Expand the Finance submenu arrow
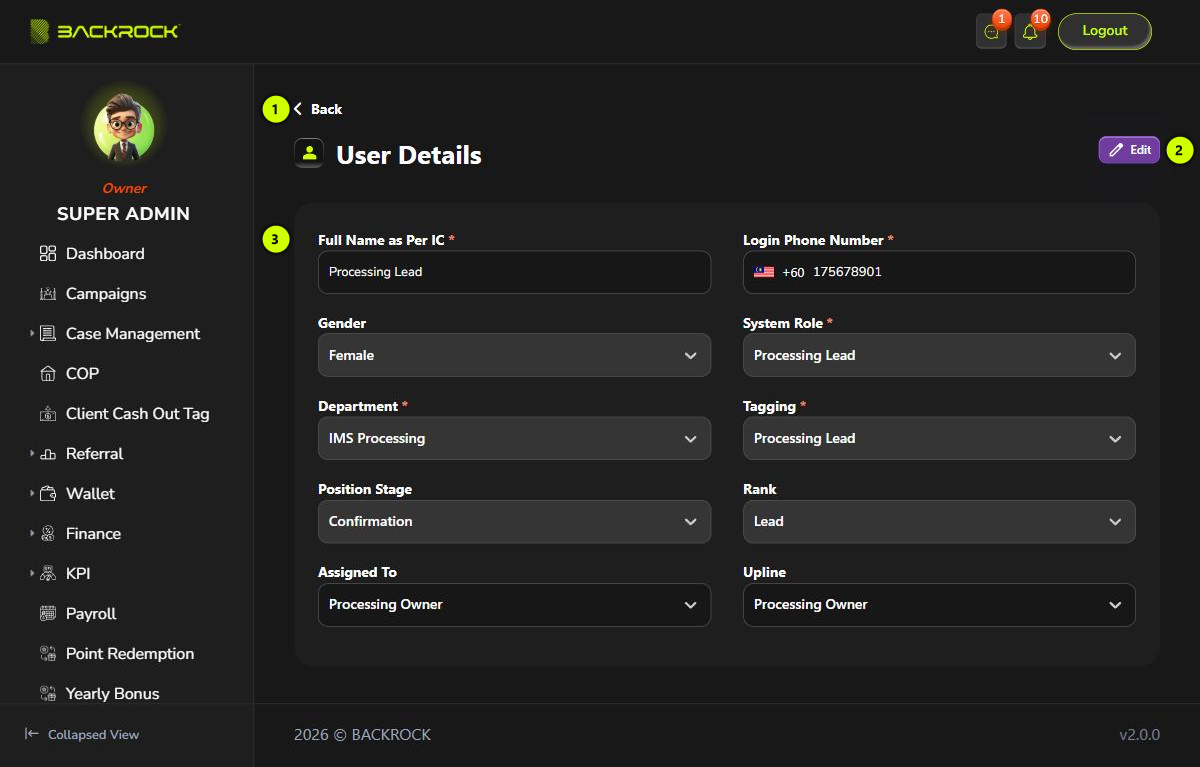The width and height of the screenshot is (1200, 767). [x=32, y=533]
